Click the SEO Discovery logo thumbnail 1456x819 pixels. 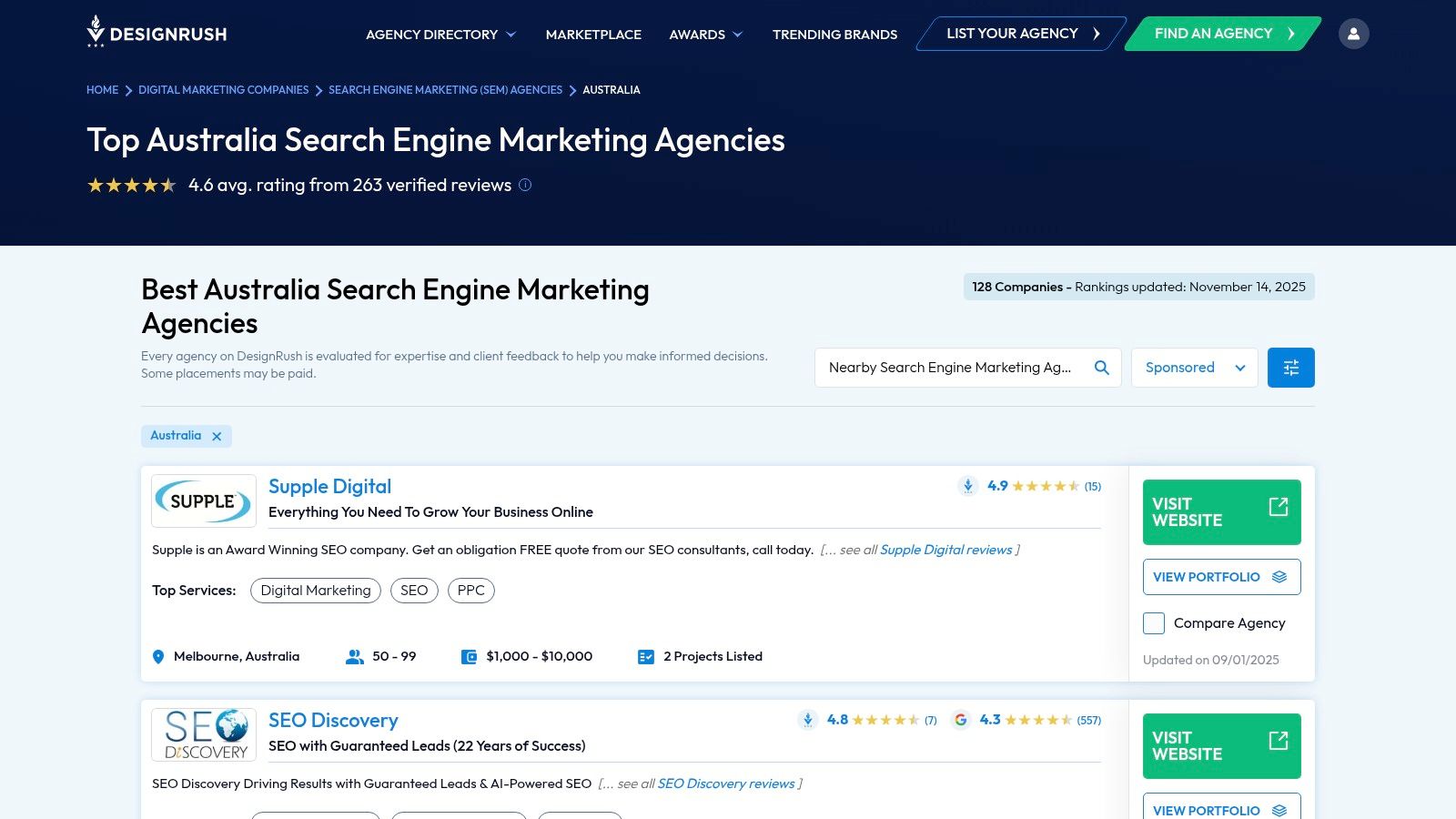point(204,734)
